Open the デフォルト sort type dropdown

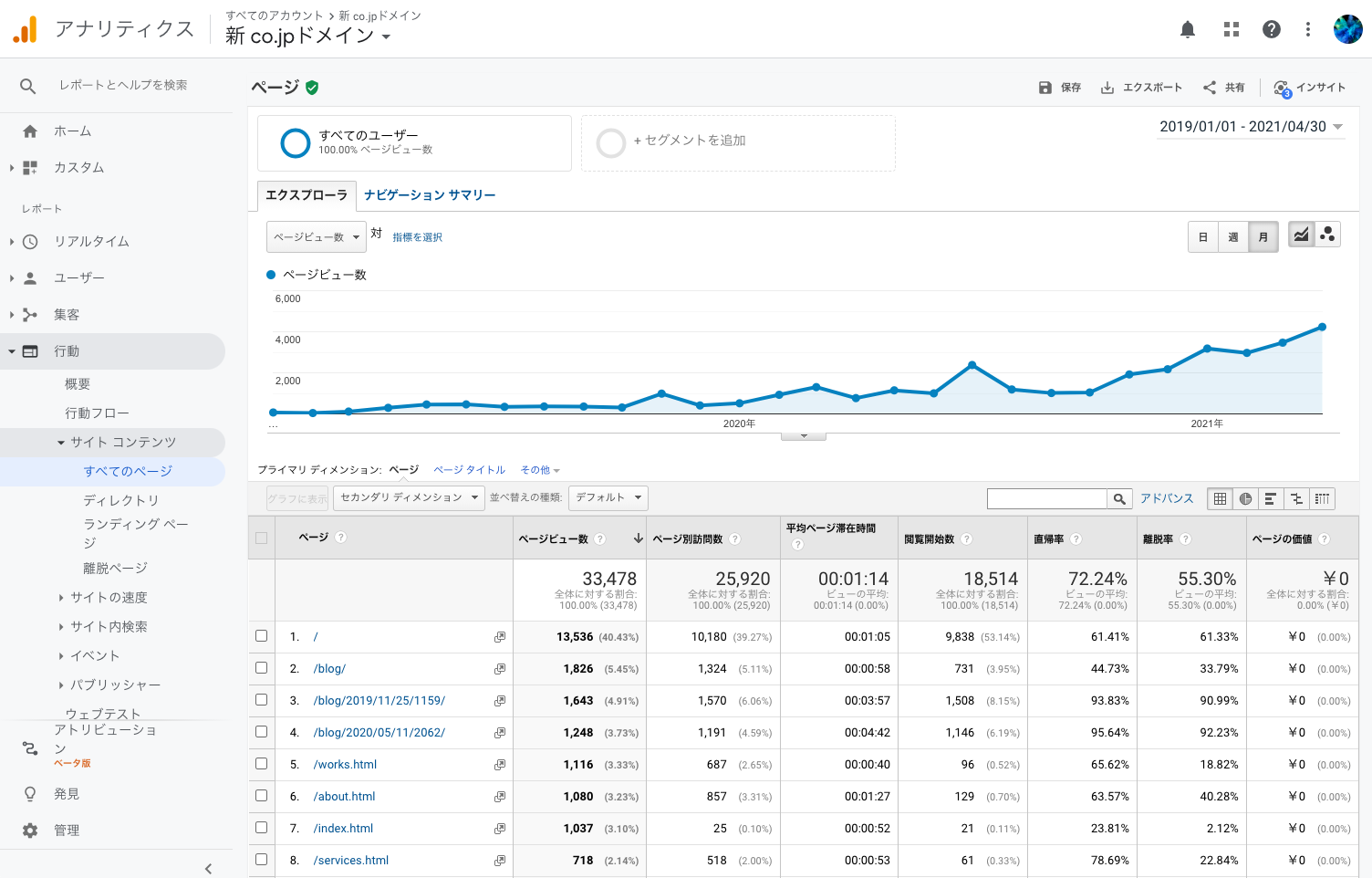(x=608, y=497)
